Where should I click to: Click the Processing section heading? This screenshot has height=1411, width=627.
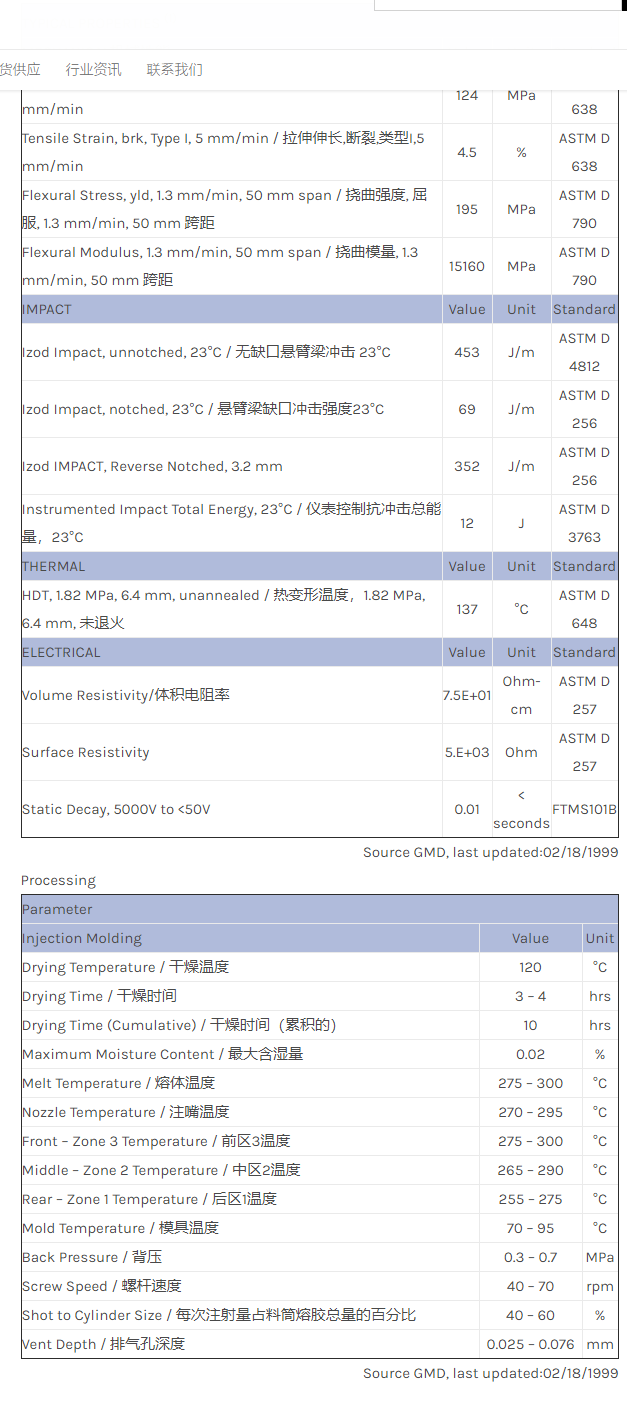click(58, 880)
